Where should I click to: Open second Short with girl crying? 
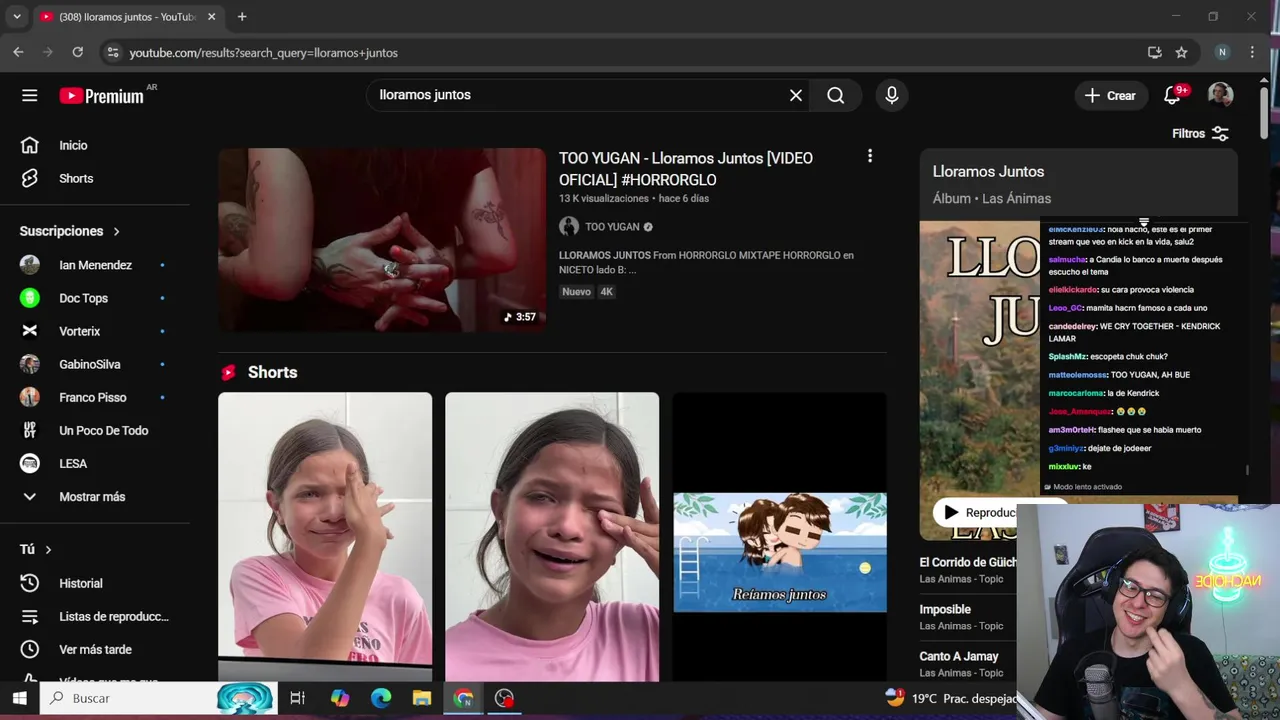(552, 536)
